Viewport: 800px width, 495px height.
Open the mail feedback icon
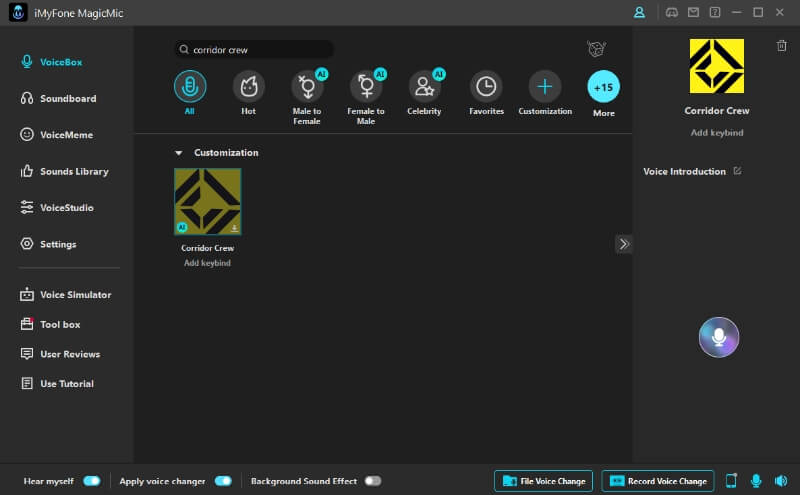click(693, 12)
